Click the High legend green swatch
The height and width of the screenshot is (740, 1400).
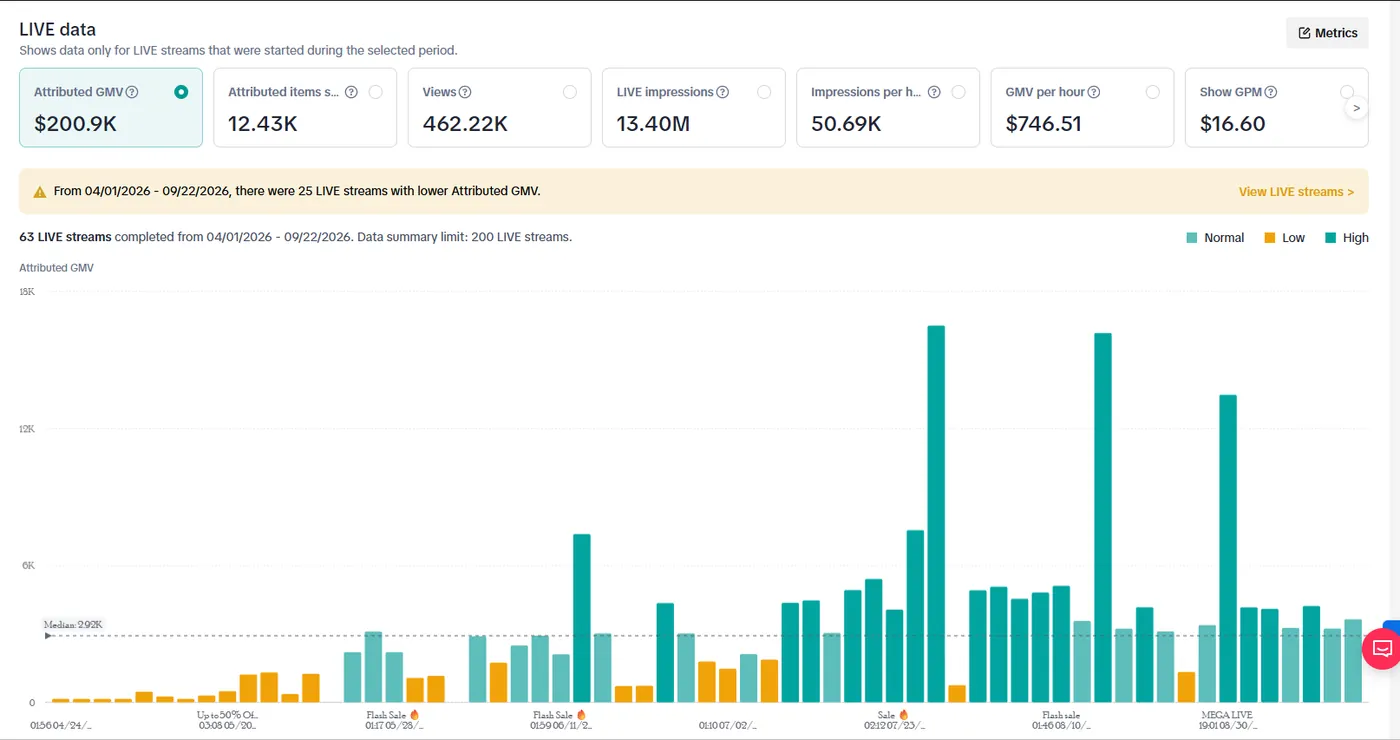[1331, 238]
